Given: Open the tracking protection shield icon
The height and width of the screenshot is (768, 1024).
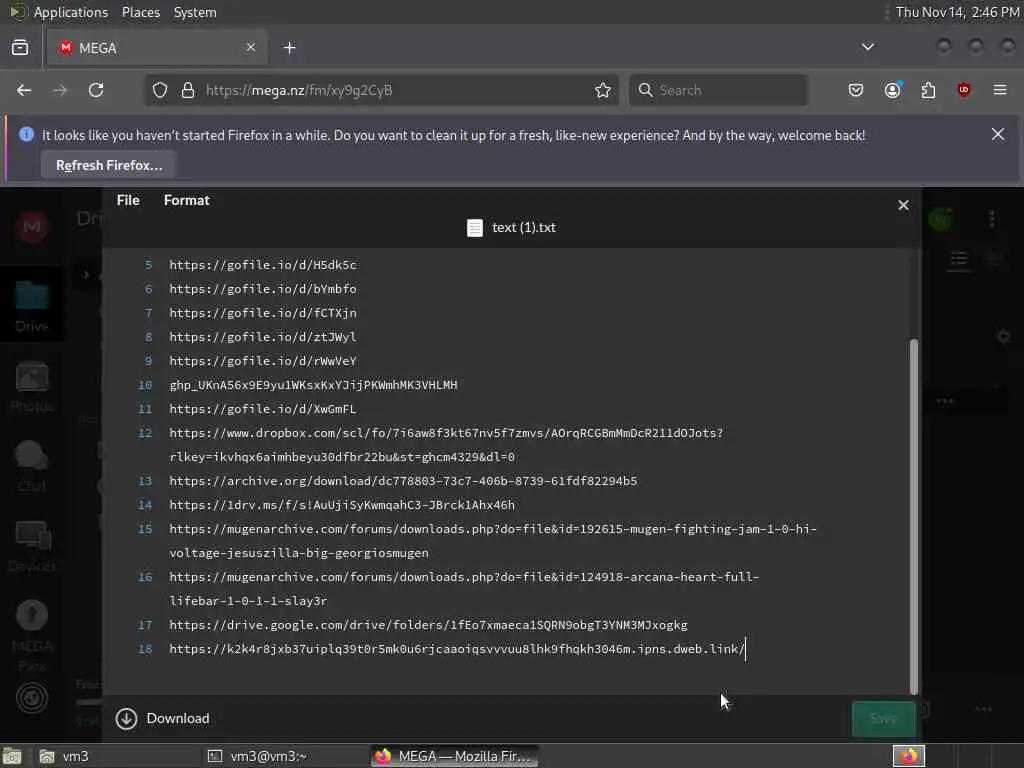Looking at the screenshot, I should tap(160, 90).
